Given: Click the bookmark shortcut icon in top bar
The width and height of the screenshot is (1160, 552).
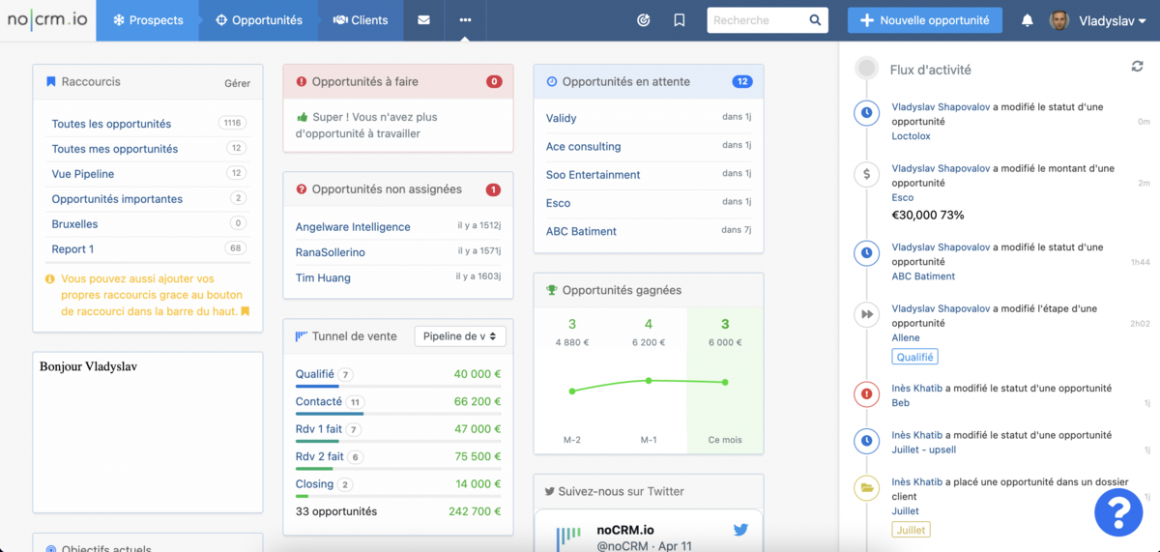Looking at the screenshot, I should [x=679, y=20].
